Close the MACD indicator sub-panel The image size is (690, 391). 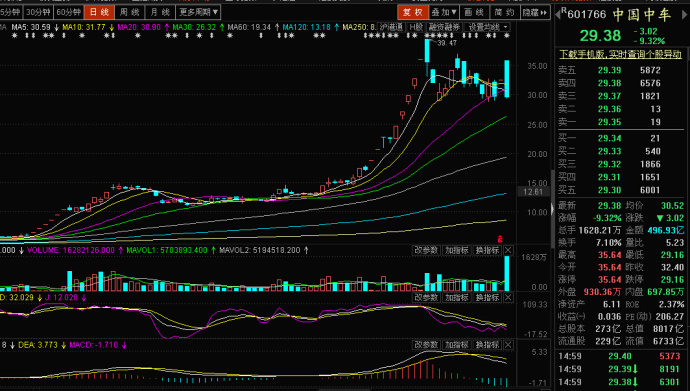[508, 345]
